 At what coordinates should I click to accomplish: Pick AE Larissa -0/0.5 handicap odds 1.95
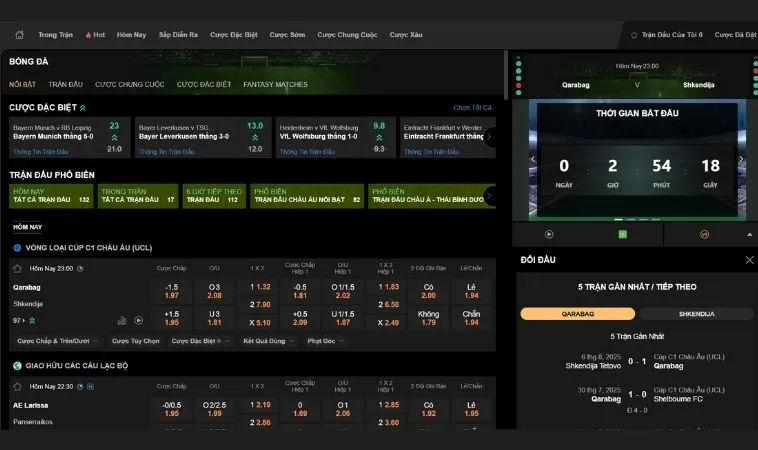pos(172,409)
